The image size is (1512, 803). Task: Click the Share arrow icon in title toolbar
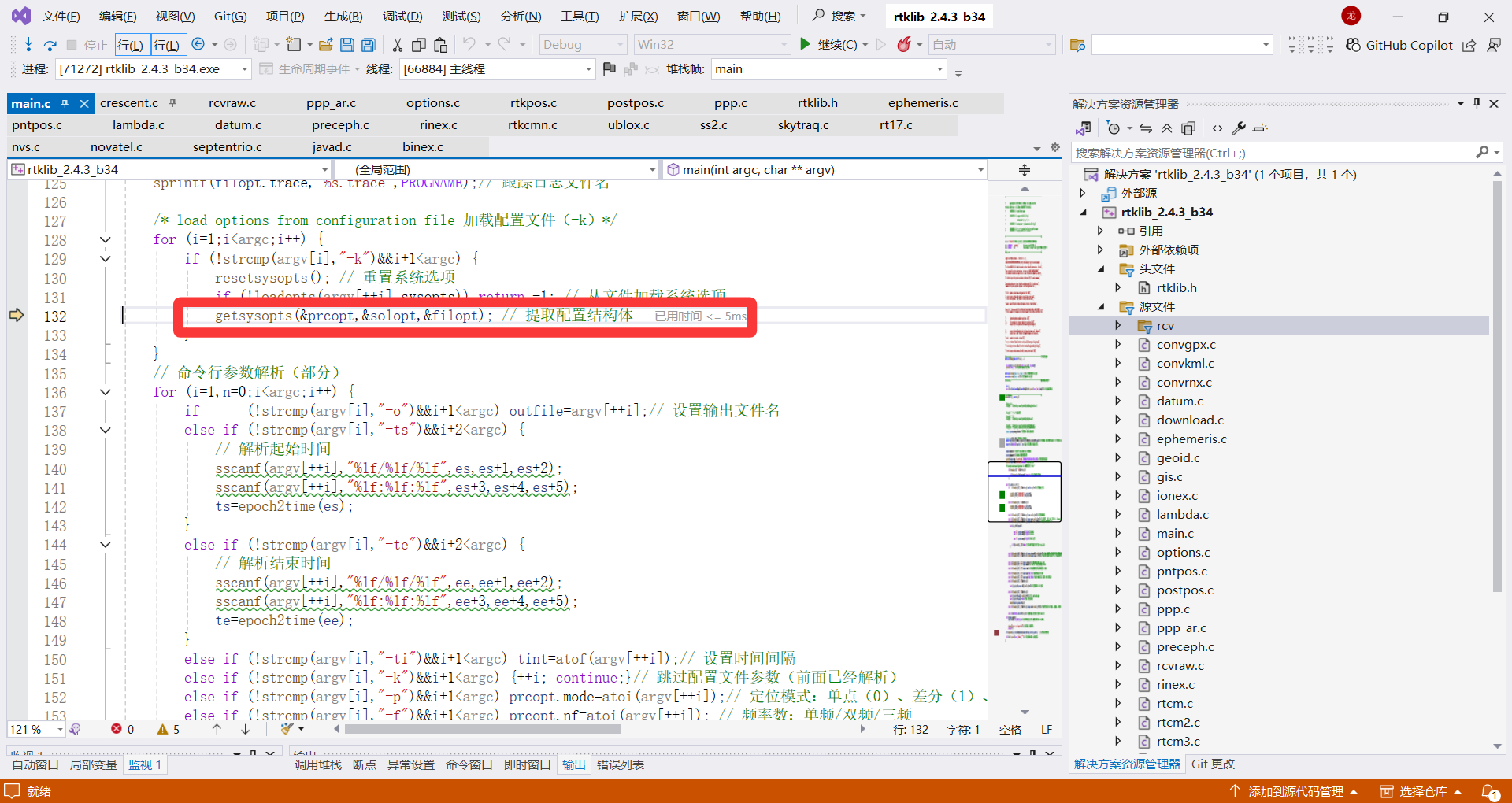coord(1469,45)
